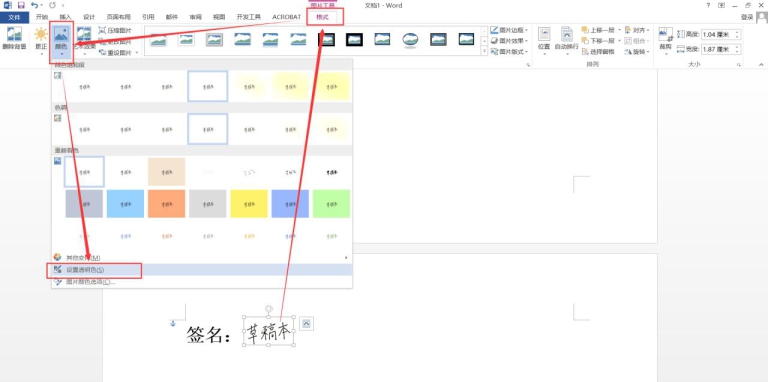
Task: Choose the orange recolor swatch thumbnail
Action: click(167, 204)
